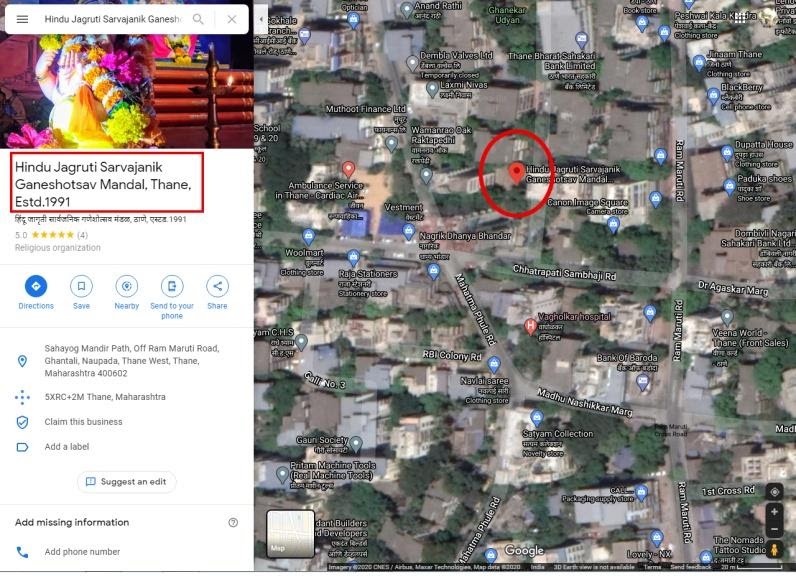Click the search magnifier icon
796x576 pixels.
198,19
